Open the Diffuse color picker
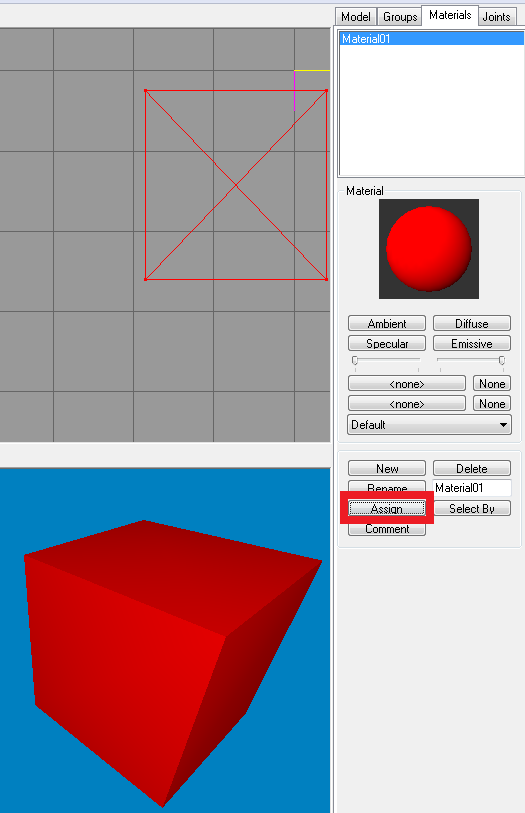 [x=472, y=324]
